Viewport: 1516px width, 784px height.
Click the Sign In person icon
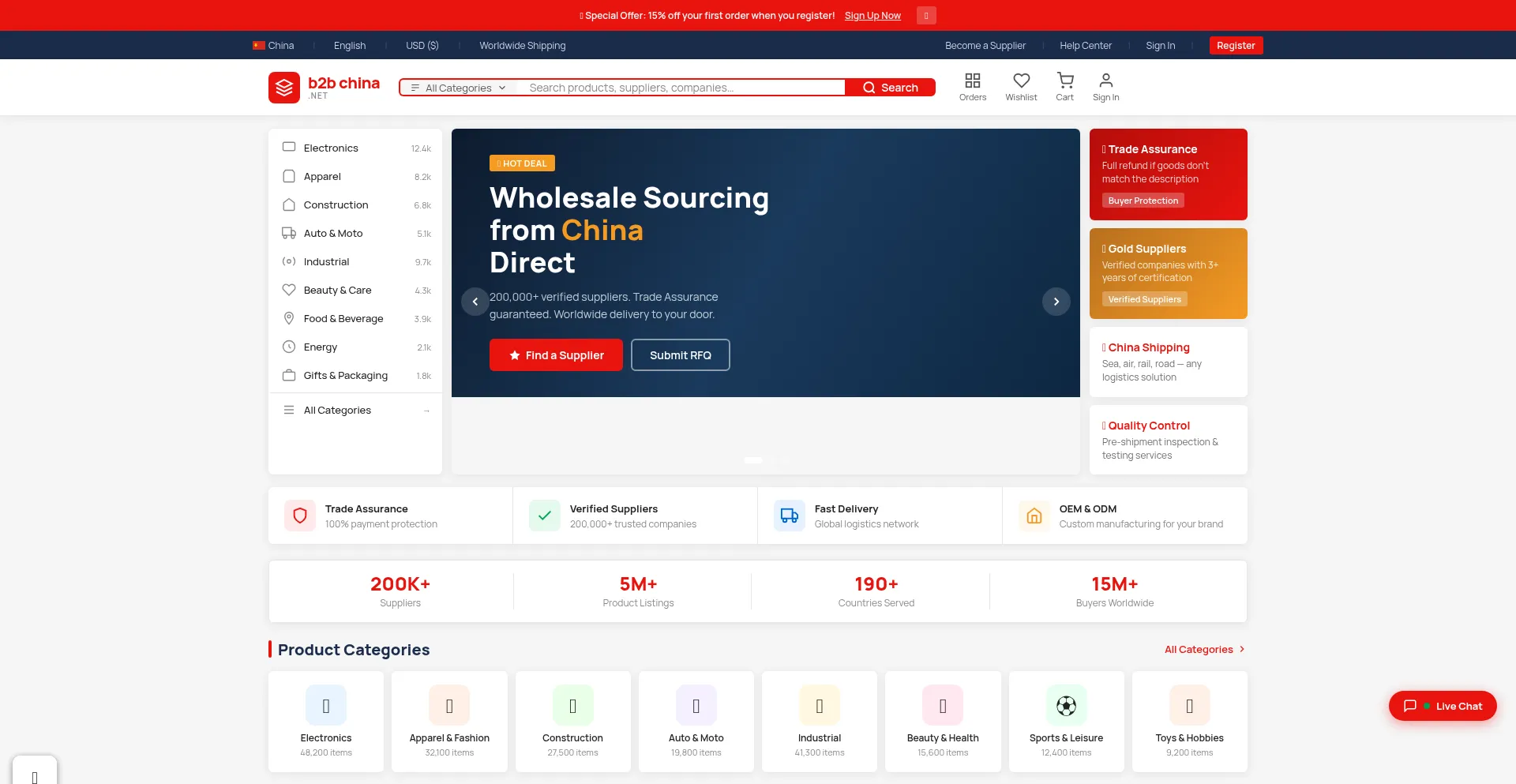[x=1105, y=87]
